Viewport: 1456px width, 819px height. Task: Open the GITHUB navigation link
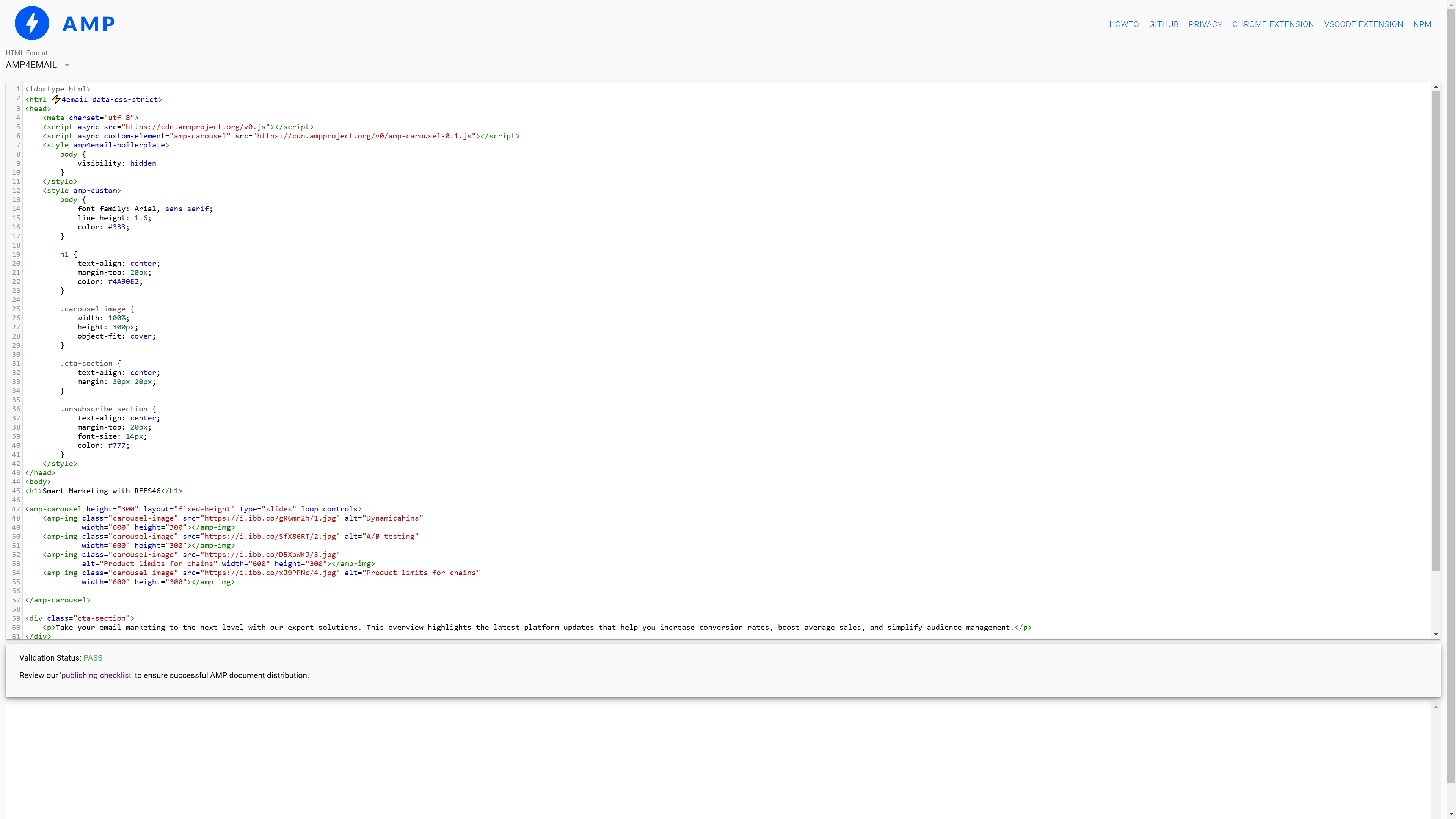tap(1163, 24)
